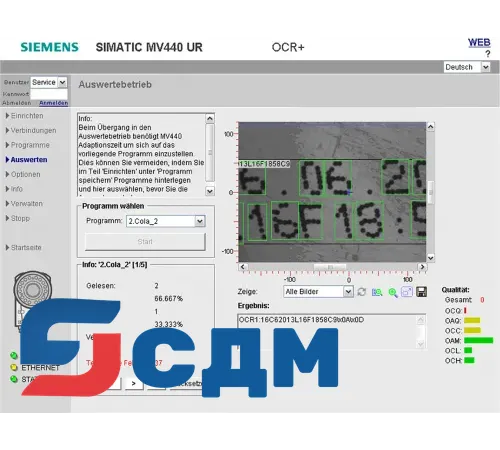Click the Start button
Image resolution: width=500 pixels, height=450 pixels.
pyautogui.click(x=145, y=242)
